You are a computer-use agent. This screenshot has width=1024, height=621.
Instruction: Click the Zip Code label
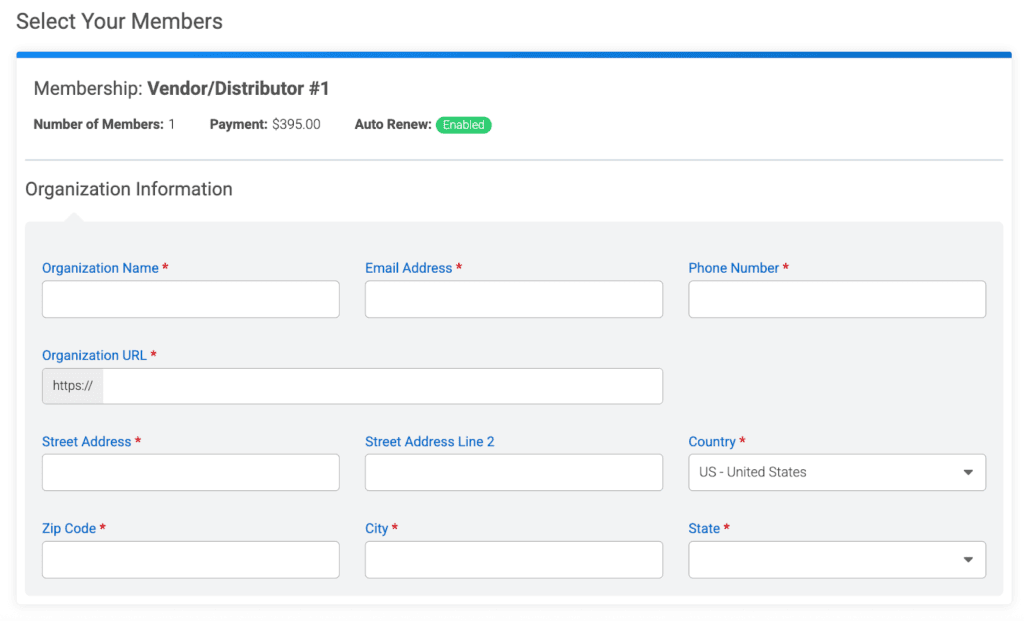point(69,528)
